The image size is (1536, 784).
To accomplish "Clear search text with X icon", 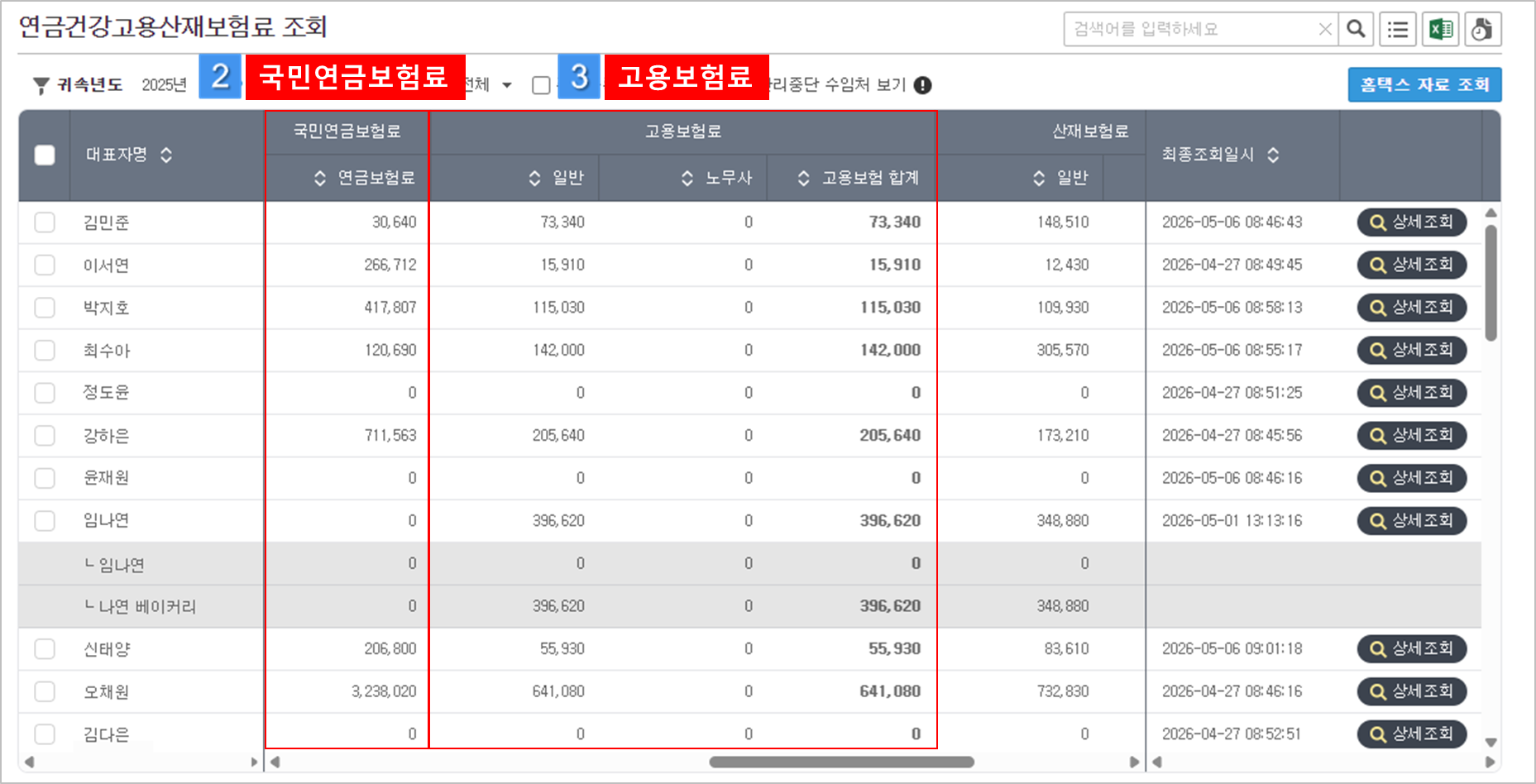I will [1325, 29].
